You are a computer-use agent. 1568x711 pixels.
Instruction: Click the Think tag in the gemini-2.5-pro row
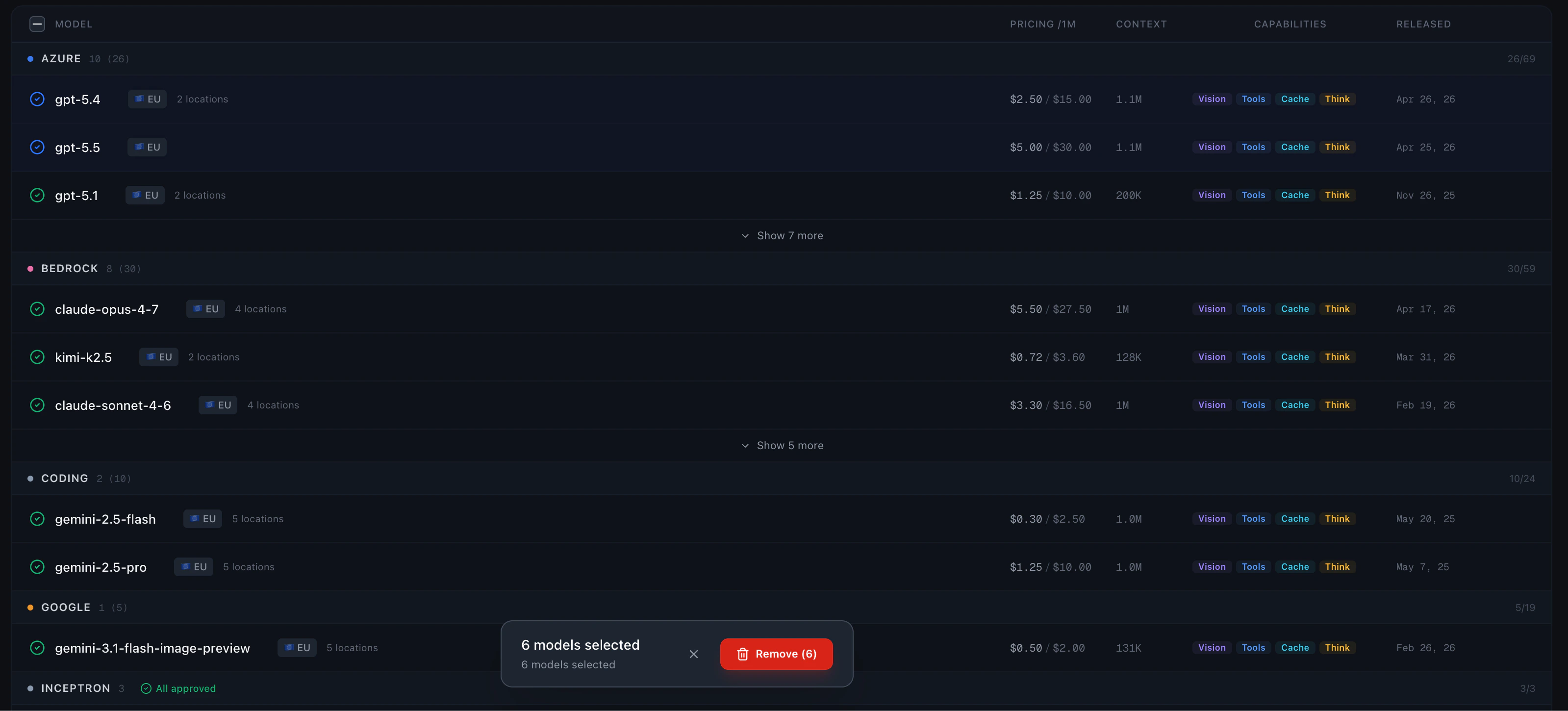(1337, 567)
